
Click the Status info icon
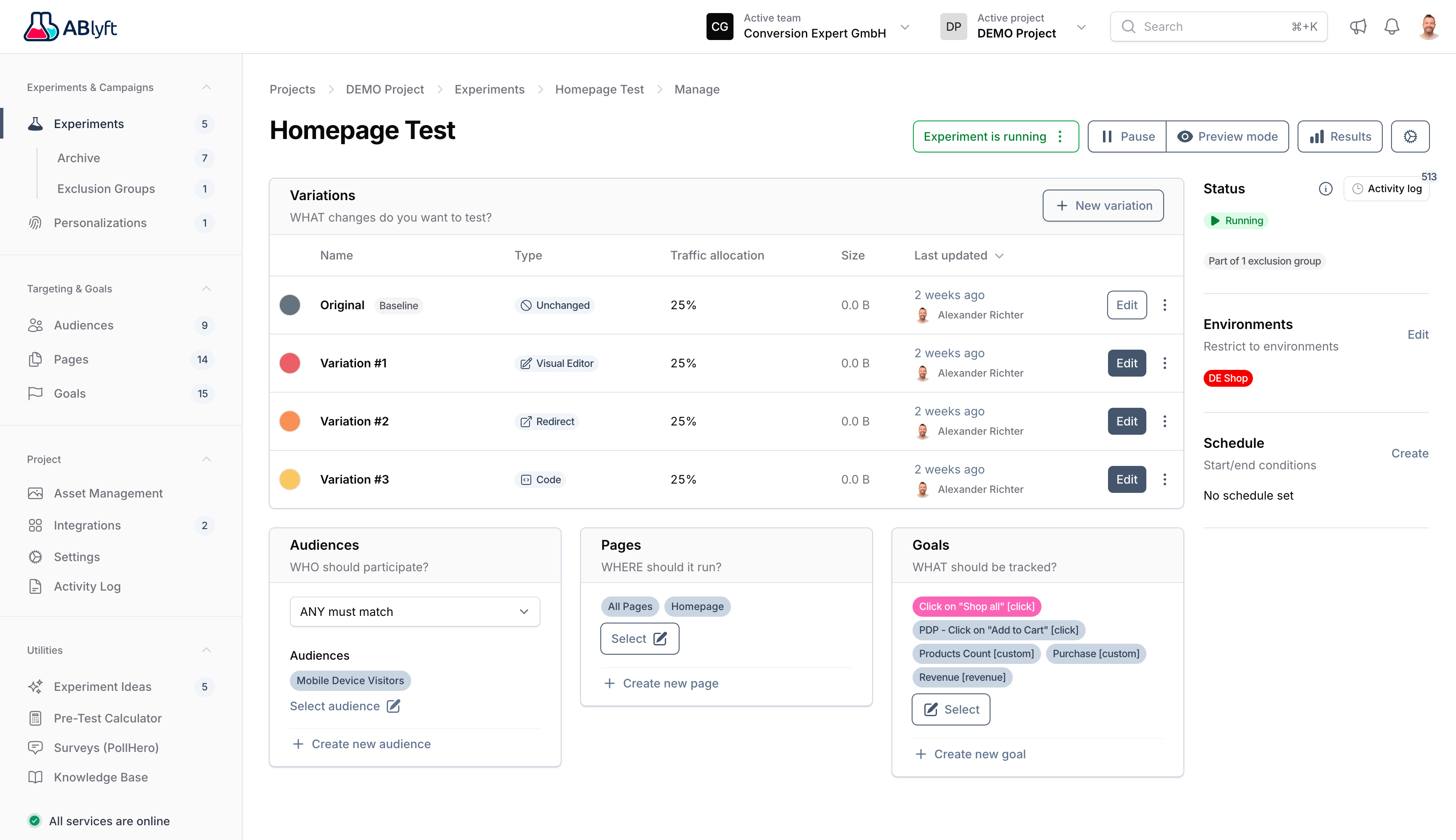(1326, 189)
